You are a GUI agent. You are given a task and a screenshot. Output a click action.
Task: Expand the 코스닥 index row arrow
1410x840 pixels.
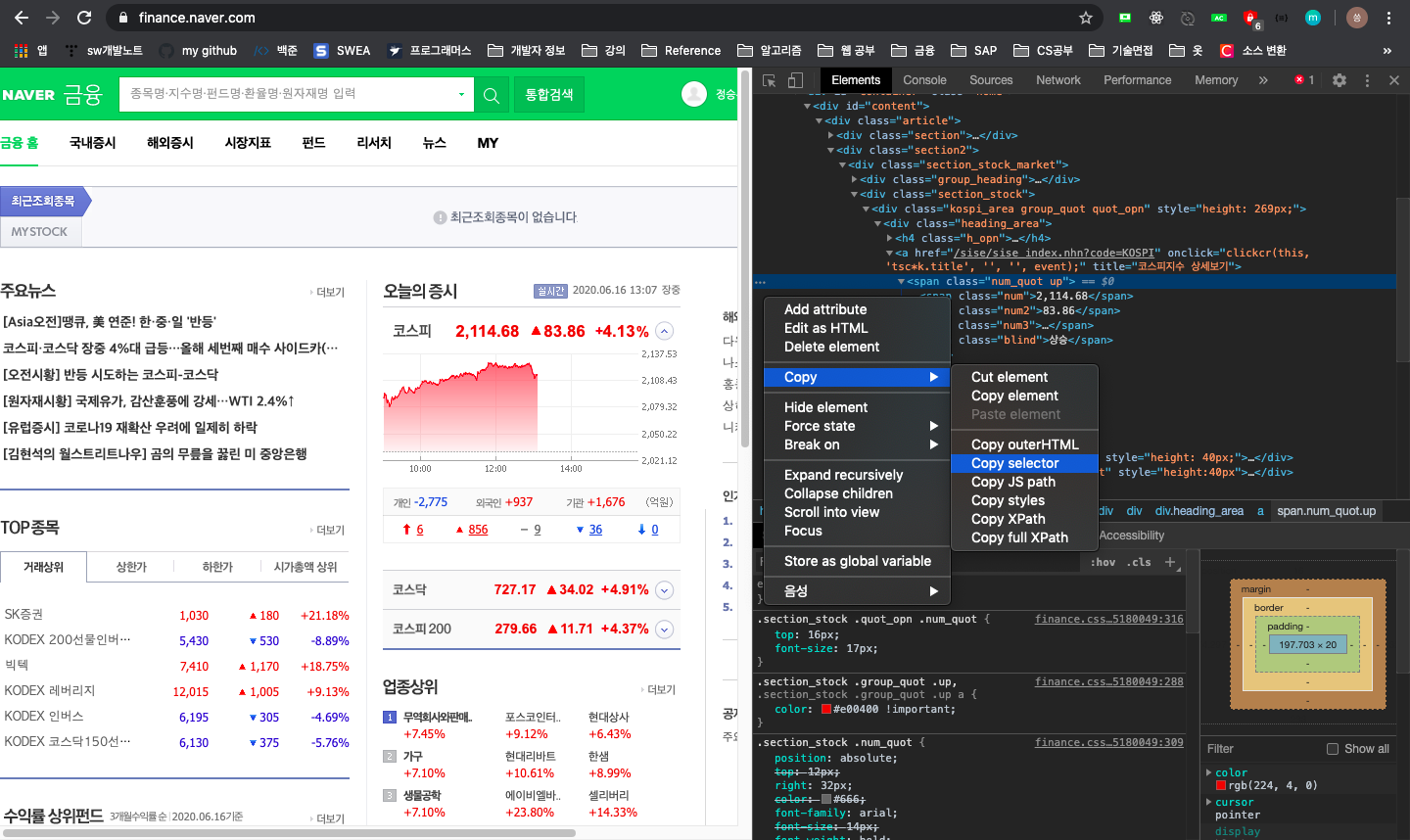point(664,590)
